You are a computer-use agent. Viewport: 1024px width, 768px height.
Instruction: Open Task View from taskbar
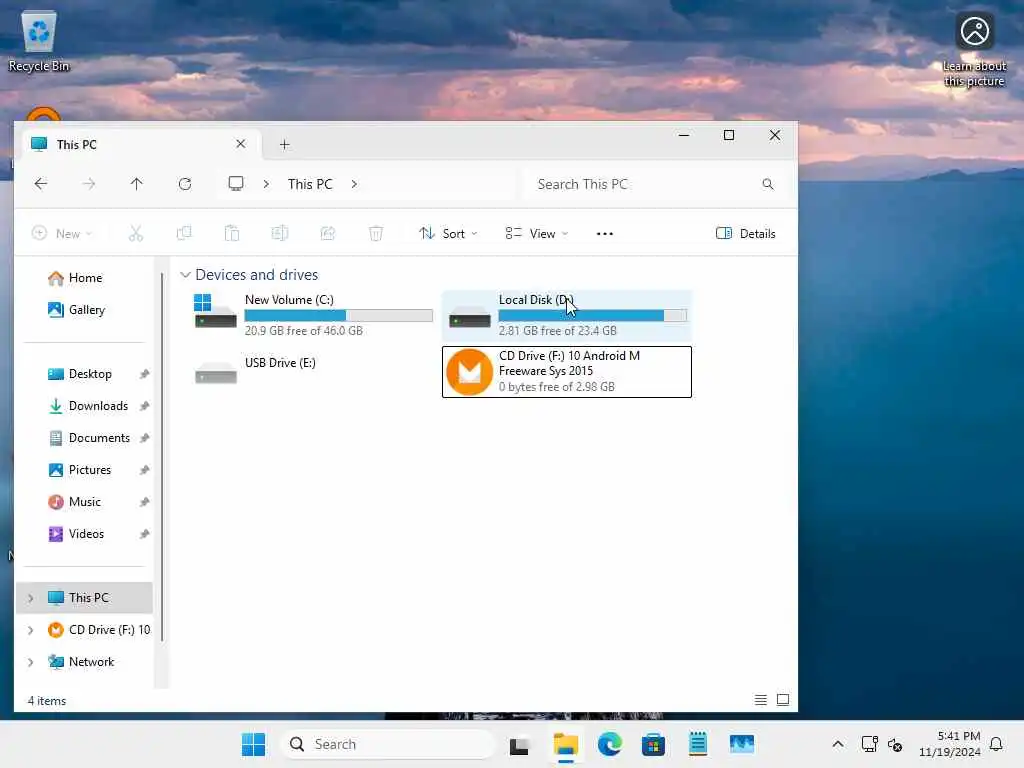click(519, 744)
